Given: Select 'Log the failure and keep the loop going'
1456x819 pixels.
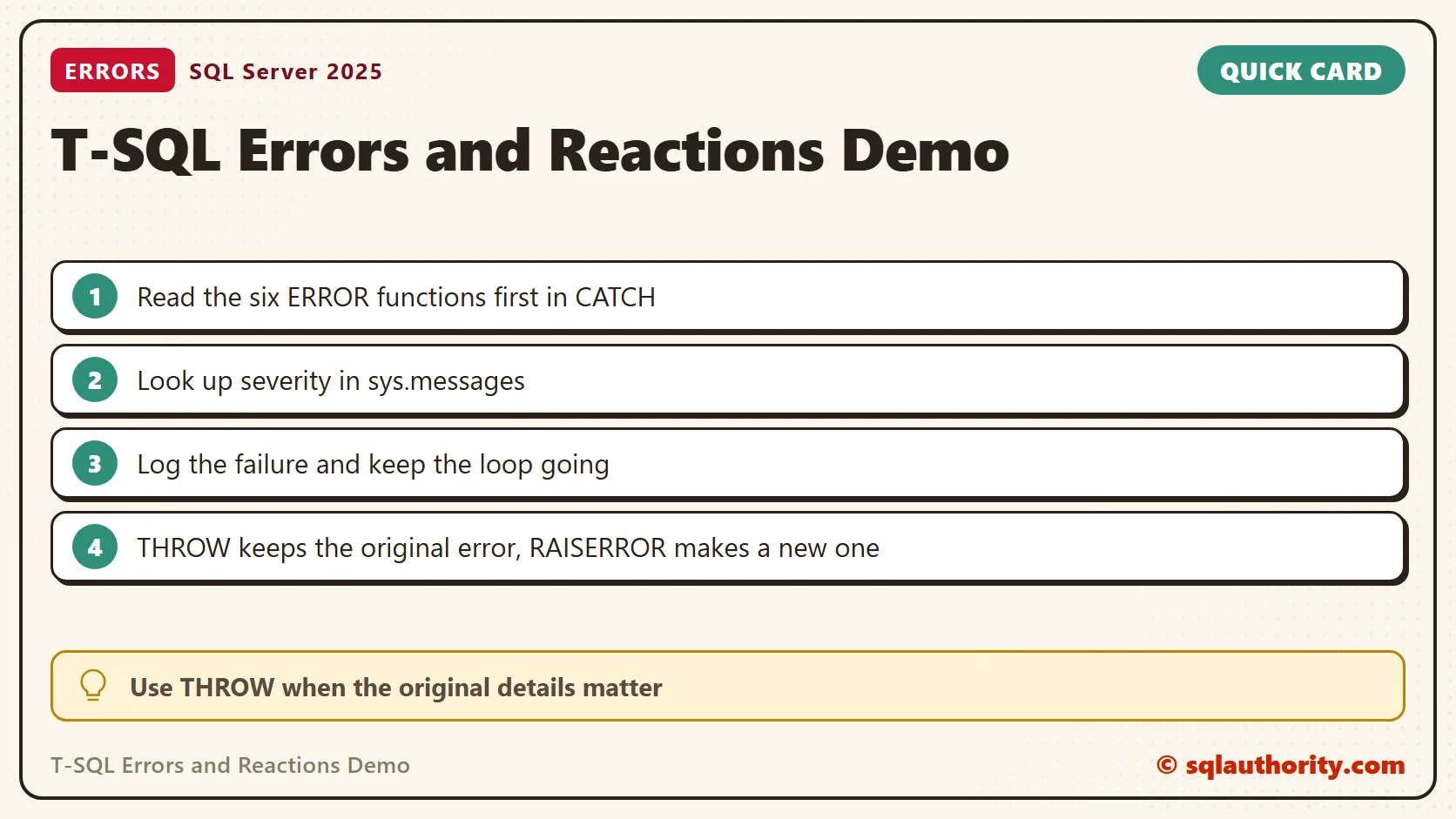Looking at the screenshot, I should [729, 464].
